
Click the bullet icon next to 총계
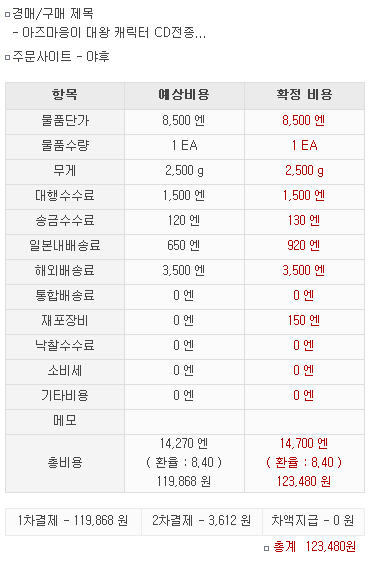tap(266, 548)
